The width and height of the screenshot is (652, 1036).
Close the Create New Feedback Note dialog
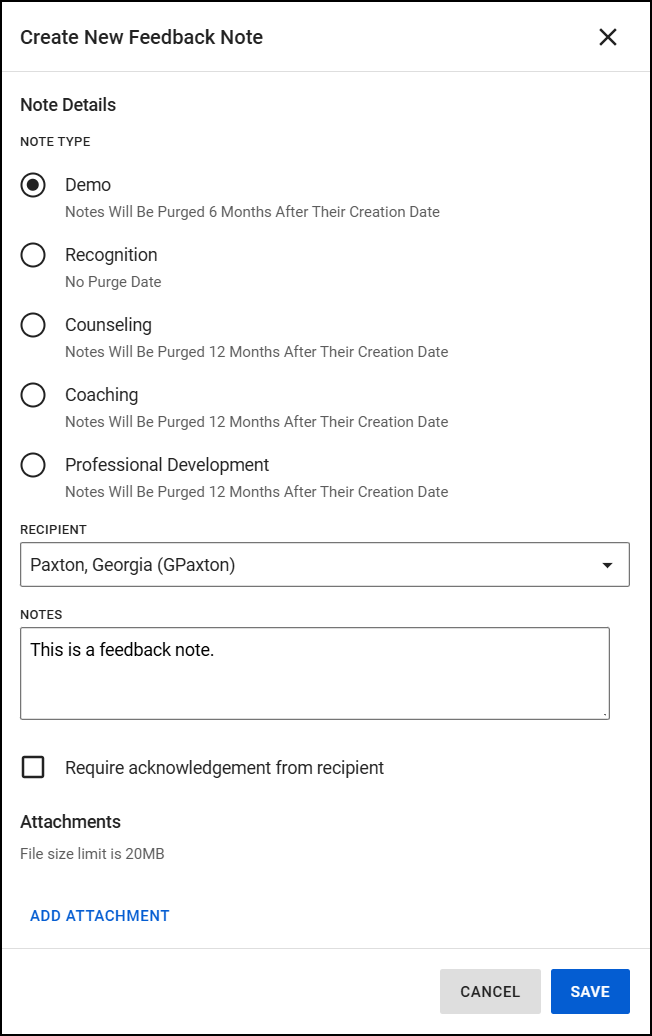coord(608,38)
